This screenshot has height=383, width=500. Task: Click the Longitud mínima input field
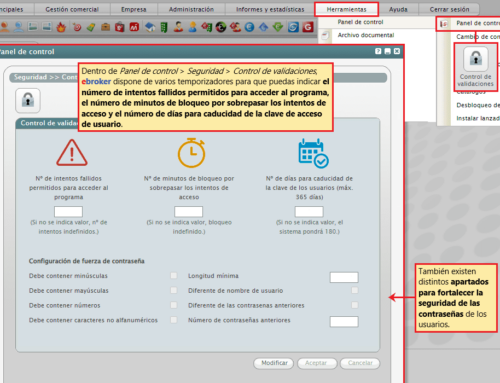tap(344, 277)
